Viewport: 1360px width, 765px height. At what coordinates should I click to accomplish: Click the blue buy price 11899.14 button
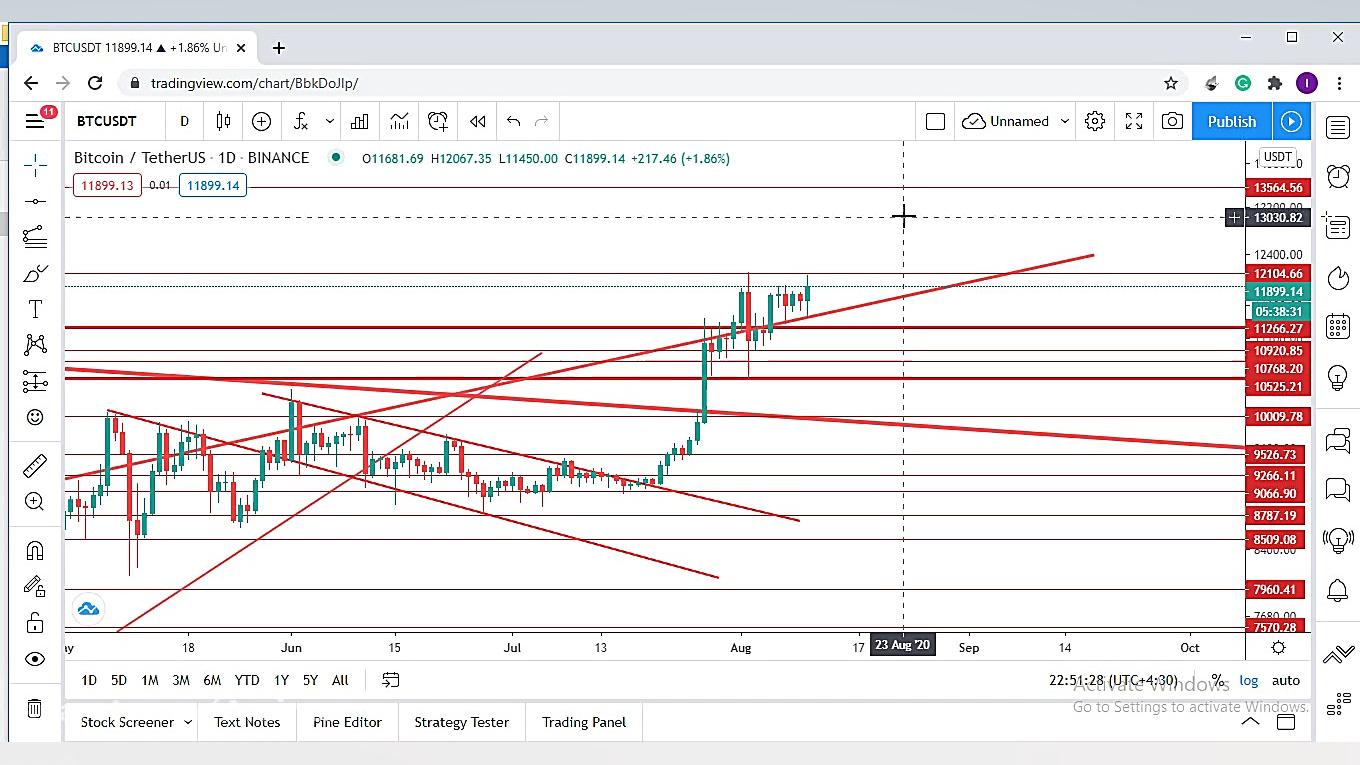point(213,185)
